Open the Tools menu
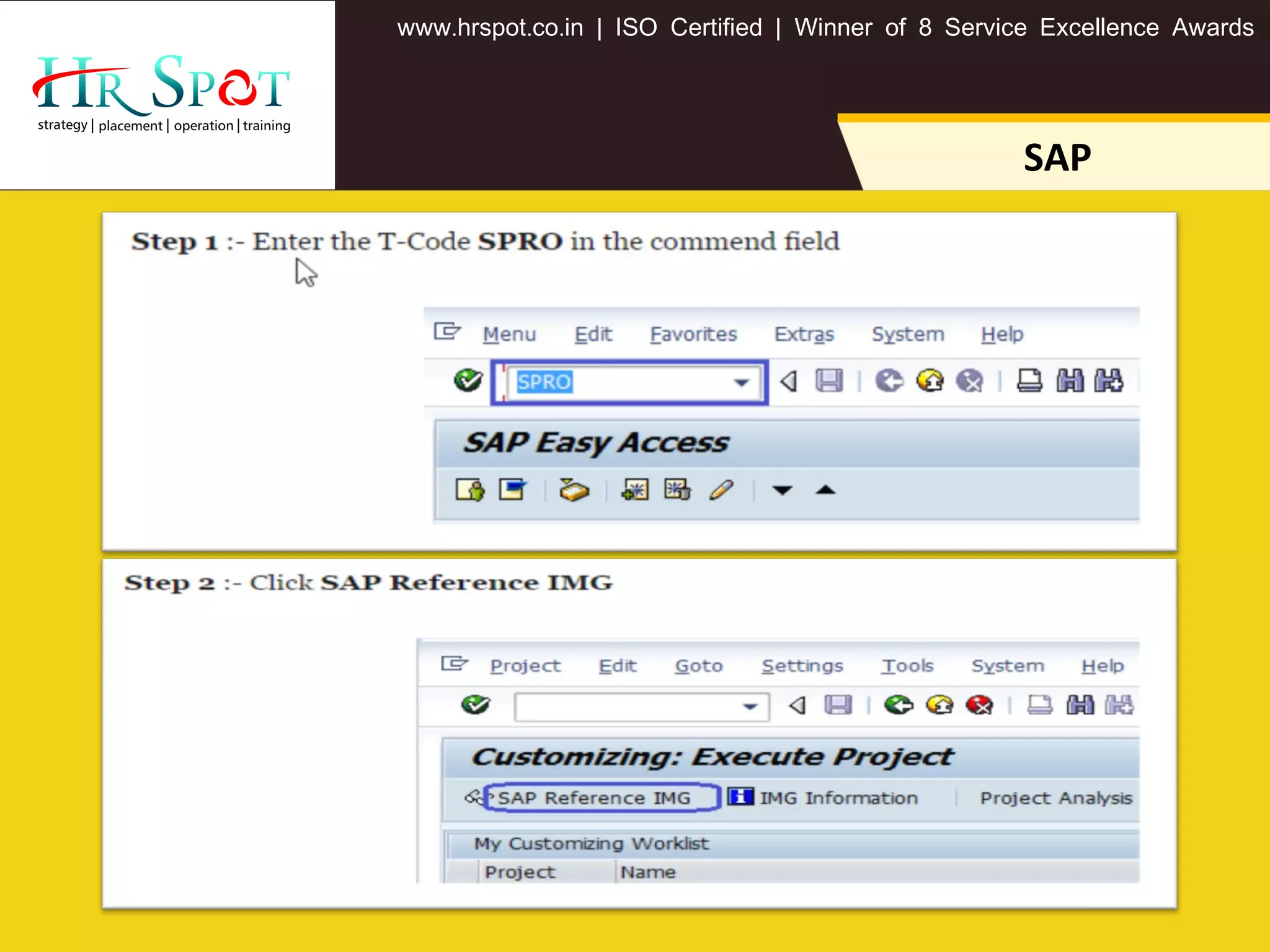Image resolution: width=1270 pixels, height=952 pixels. coord(907,666)
